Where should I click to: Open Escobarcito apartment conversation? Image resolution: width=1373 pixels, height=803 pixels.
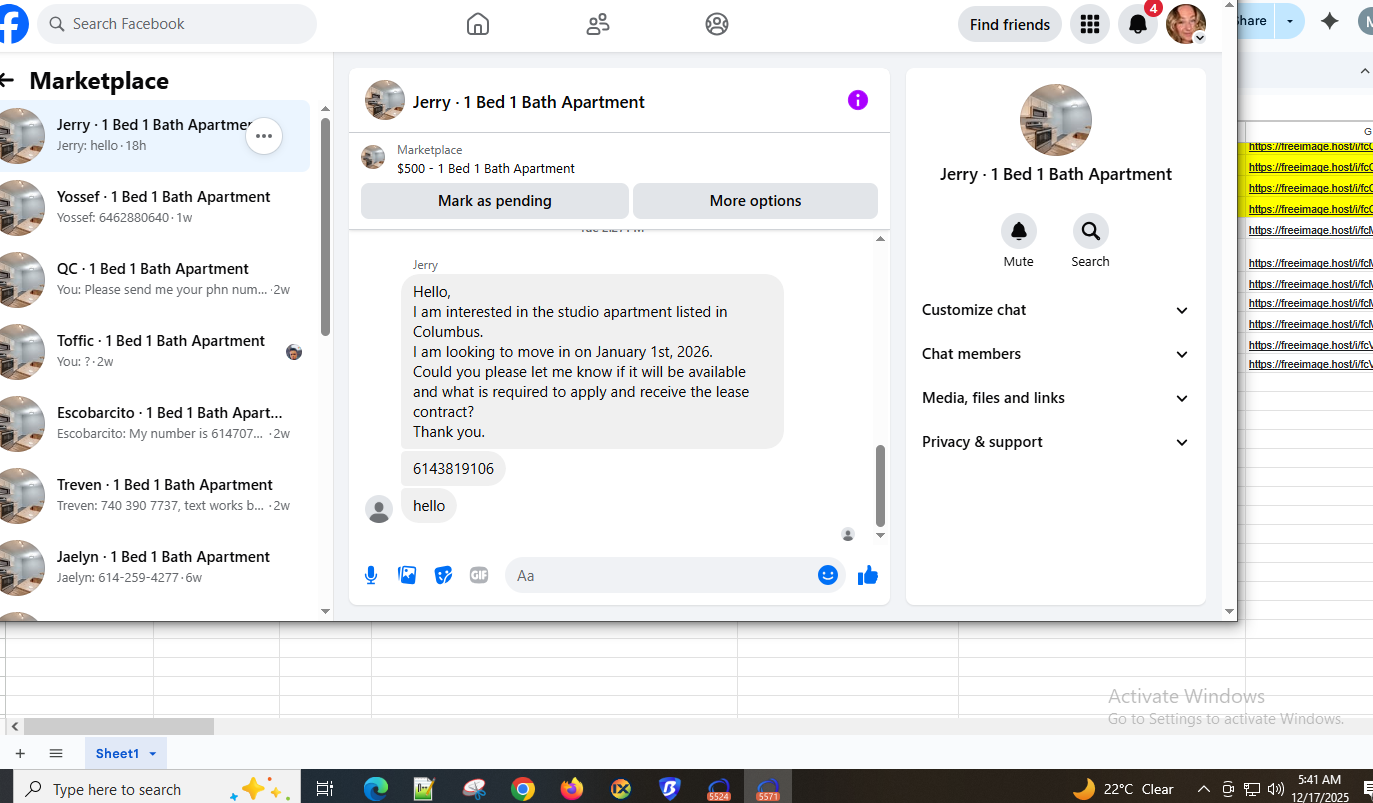155,424
